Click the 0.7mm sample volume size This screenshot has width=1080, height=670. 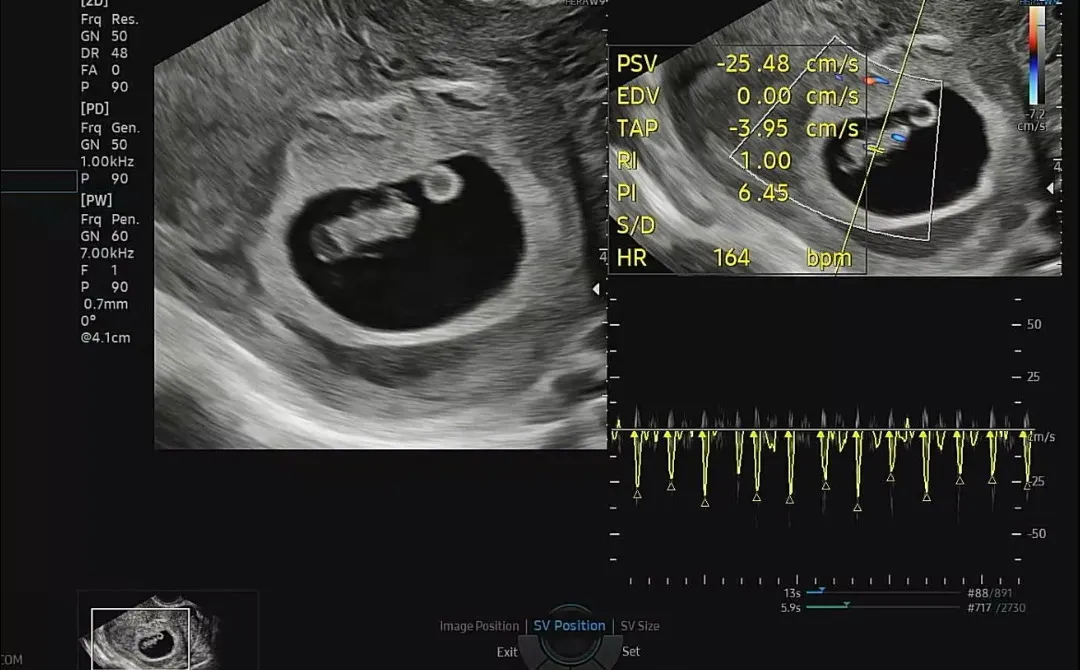[x=105, y=304]
